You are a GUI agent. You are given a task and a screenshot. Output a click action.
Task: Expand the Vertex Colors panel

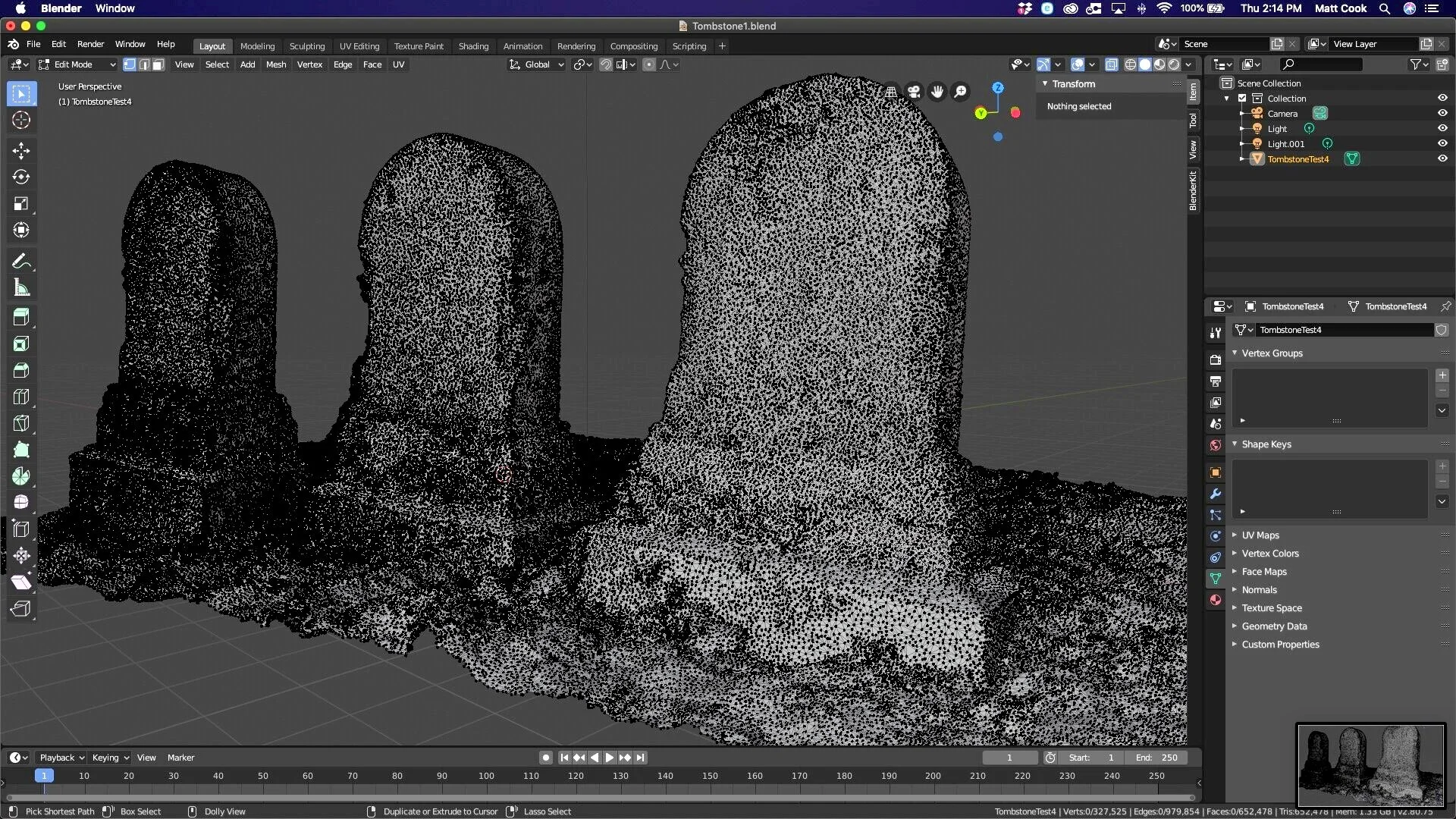(x=1270, y=554)
